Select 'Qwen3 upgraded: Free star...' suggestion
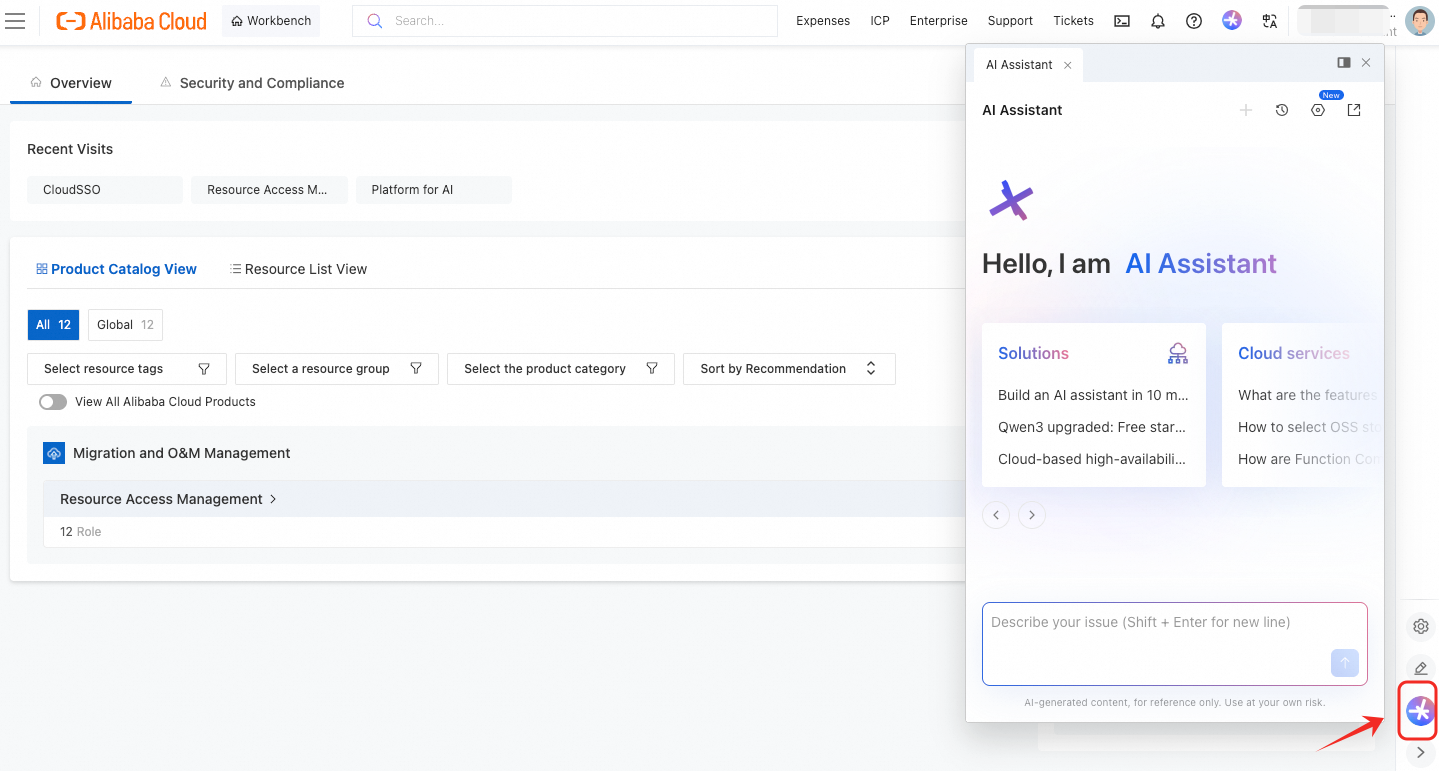 pos(1093,427)
